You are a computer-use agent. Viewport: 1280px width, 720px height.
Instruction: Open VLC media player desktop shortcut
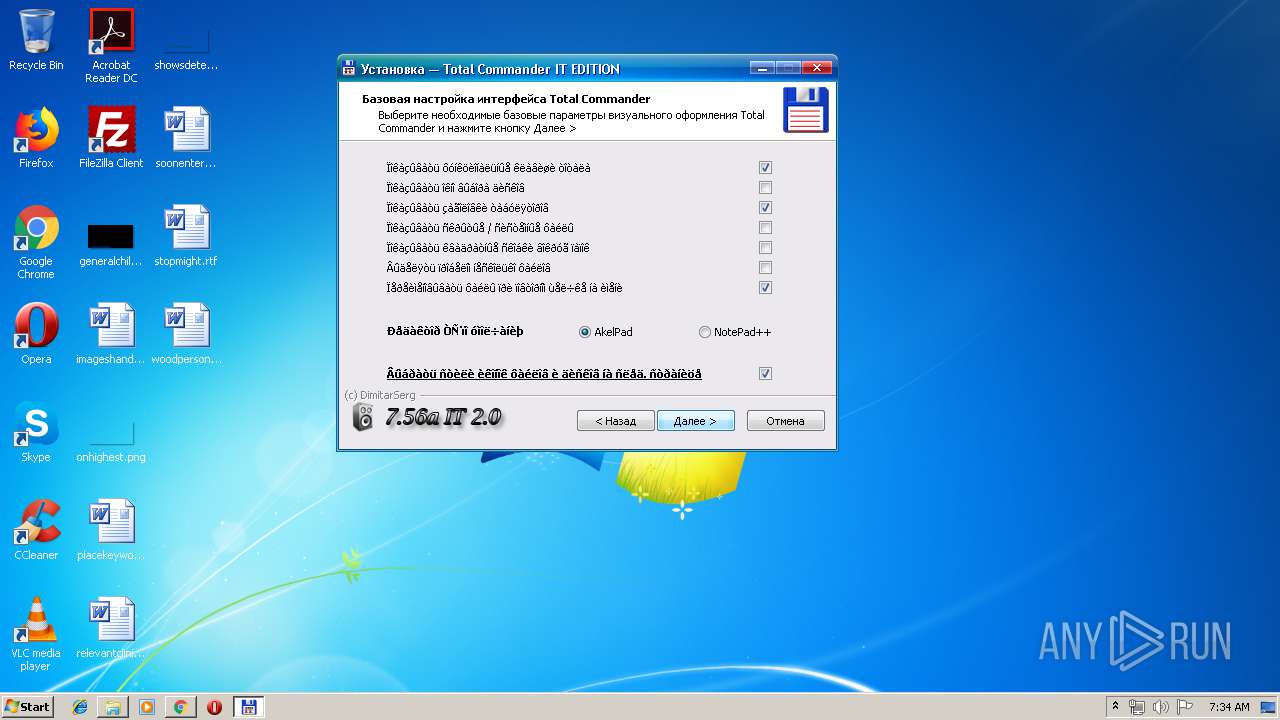tap(36, 634)
